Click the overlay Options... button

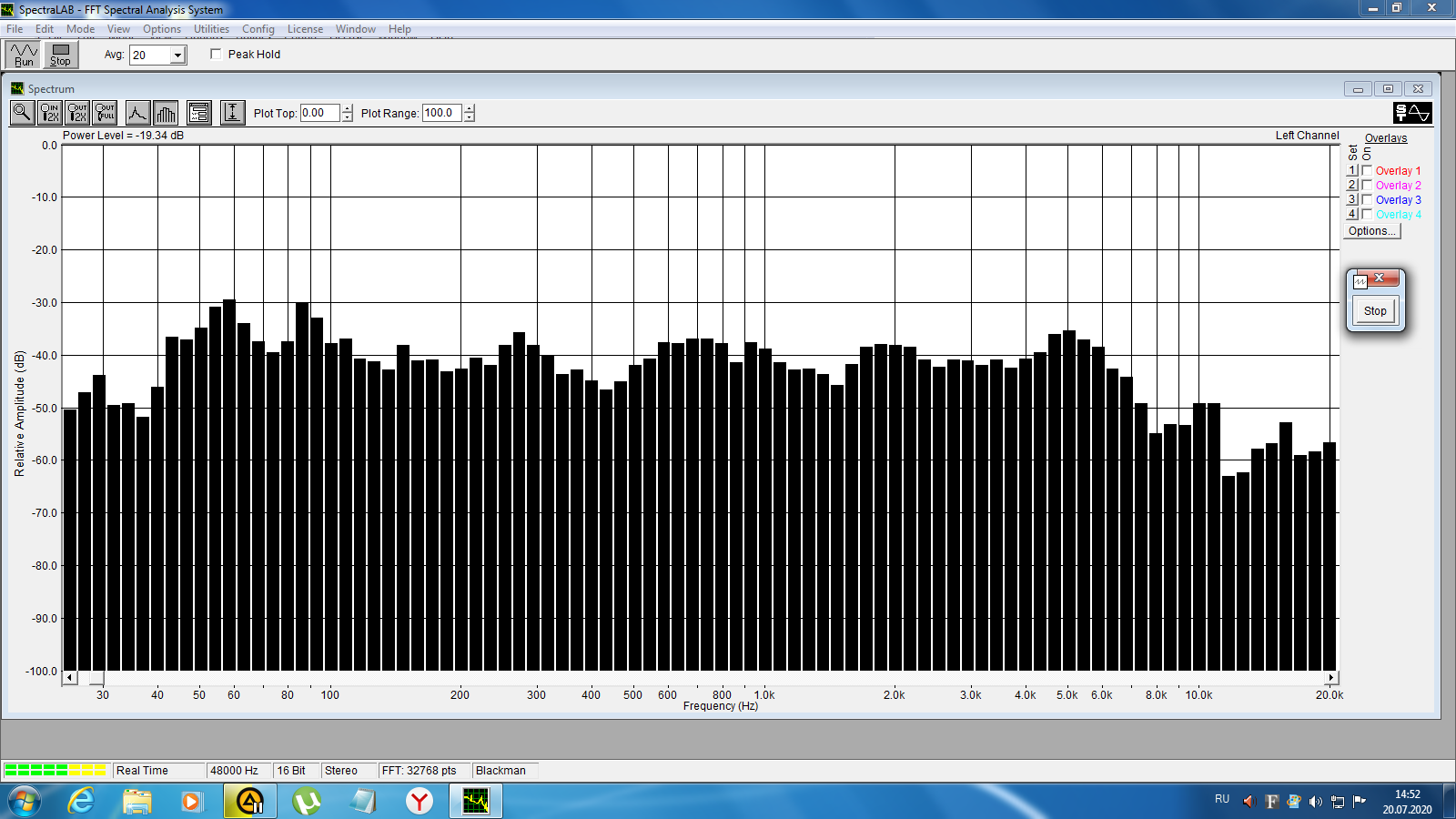click(x=1372, y=231)
